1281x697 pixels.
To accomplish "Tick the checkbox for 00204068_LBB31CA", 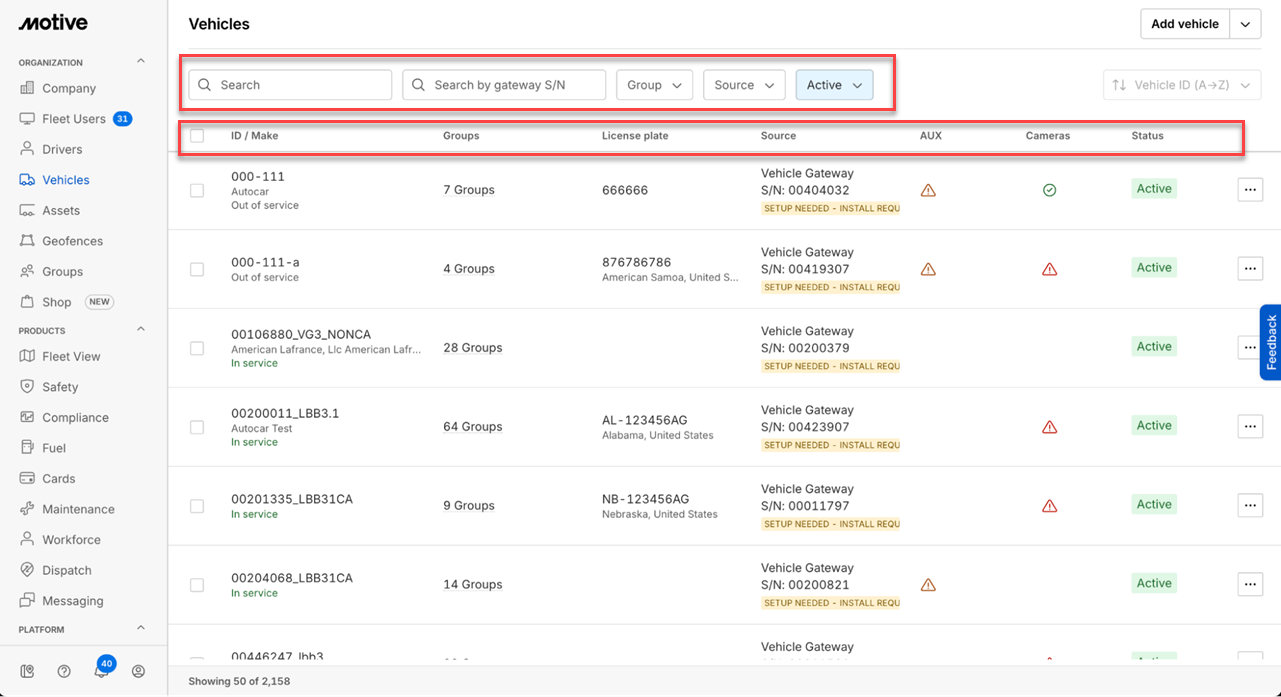I will tap(197, 585).
